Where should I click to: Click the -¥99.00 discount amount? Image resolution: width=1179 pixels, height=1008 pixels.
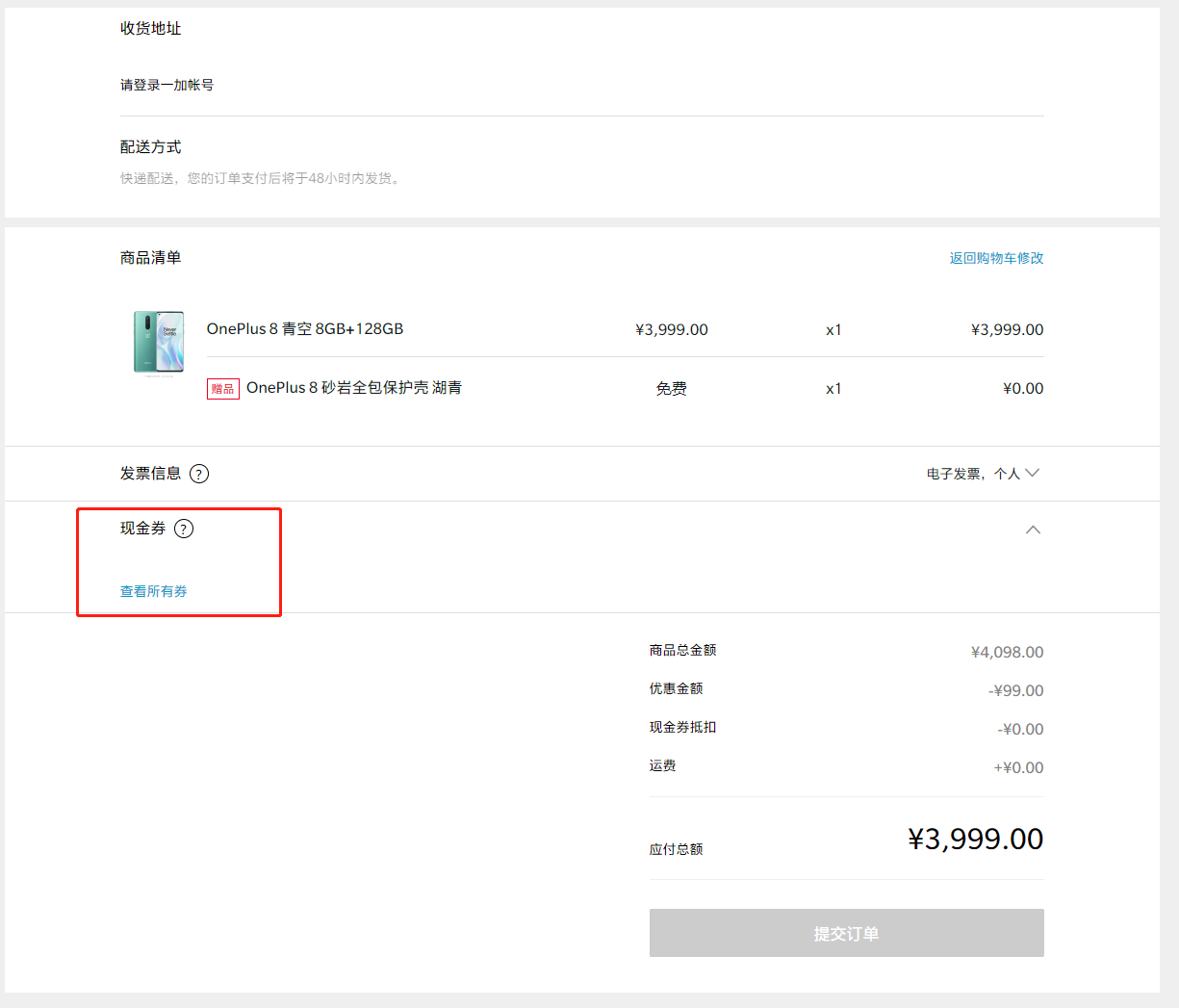point(1015,691)
